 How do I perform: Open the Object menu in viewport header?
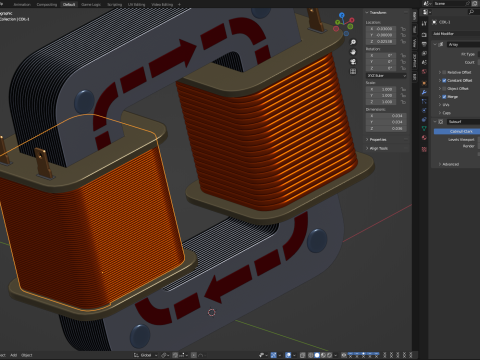[27, 355]
